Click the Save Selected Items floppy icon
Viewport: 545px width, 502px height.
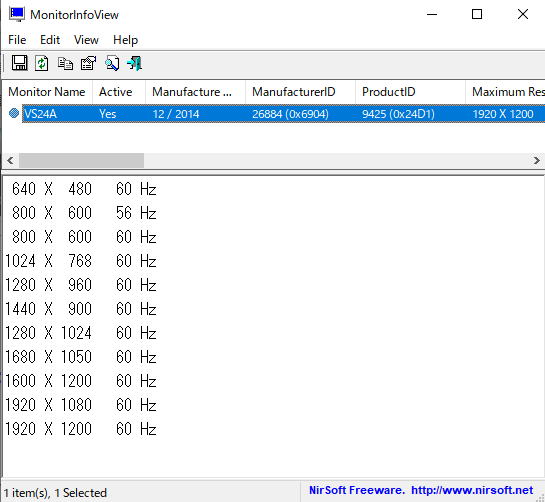19,63
